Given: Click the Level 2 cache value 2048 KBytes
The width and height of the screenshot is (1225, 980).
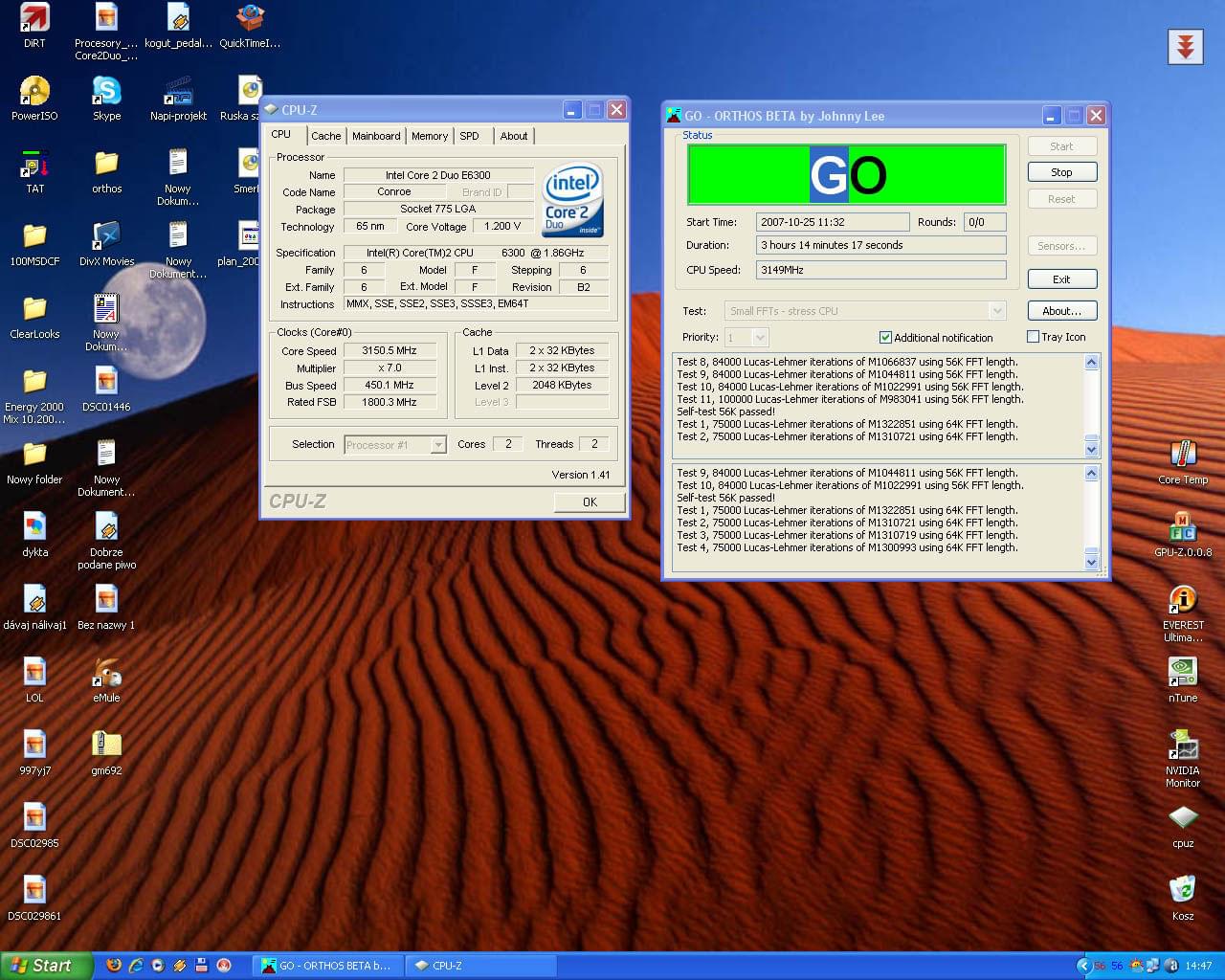Looking at the screenshot, I should click(x=562, y=385).
